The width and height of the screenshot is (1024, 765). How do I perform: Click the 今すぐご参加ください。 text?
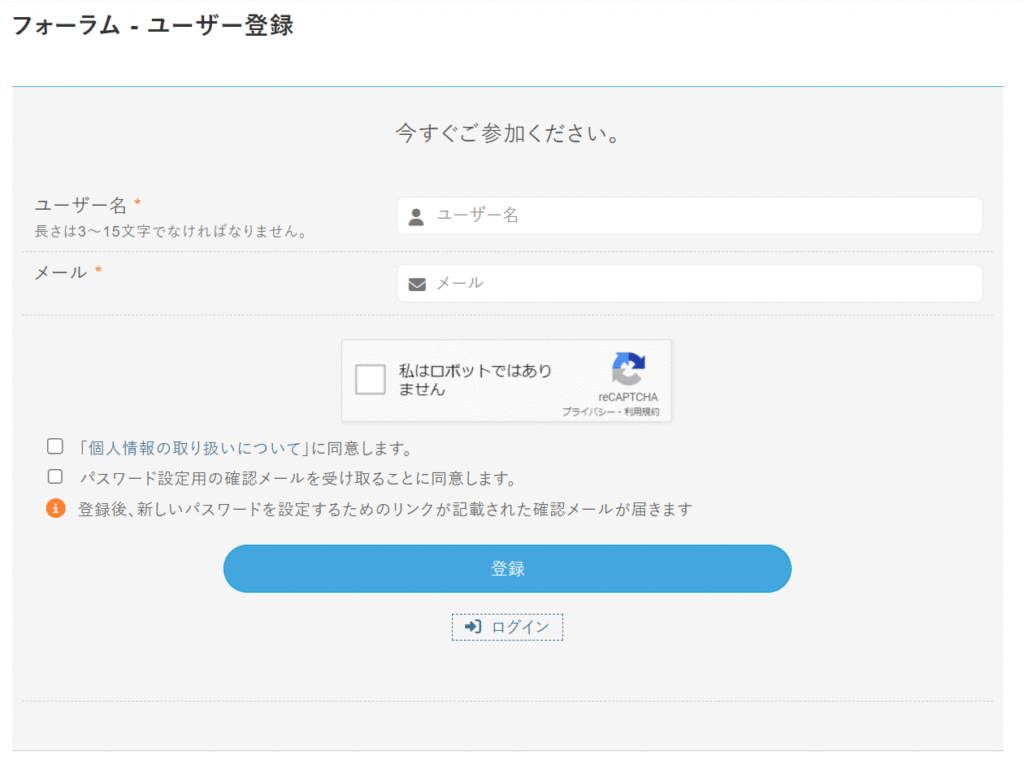[x=507, y=133]
